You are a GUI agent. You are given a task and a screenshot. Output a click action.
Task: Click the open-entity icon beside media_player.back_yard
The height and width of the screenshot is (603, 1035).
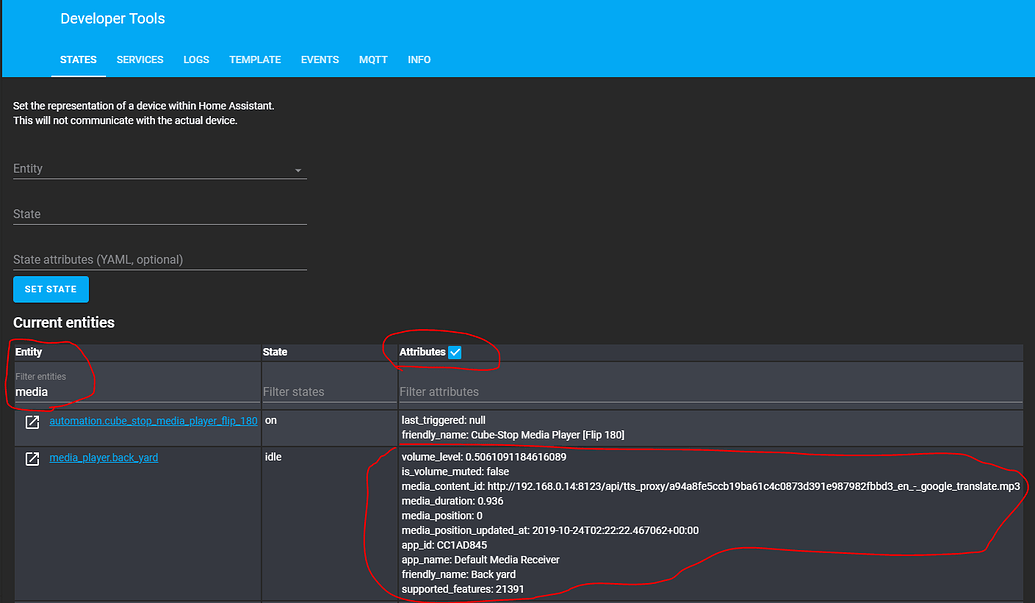32,456
